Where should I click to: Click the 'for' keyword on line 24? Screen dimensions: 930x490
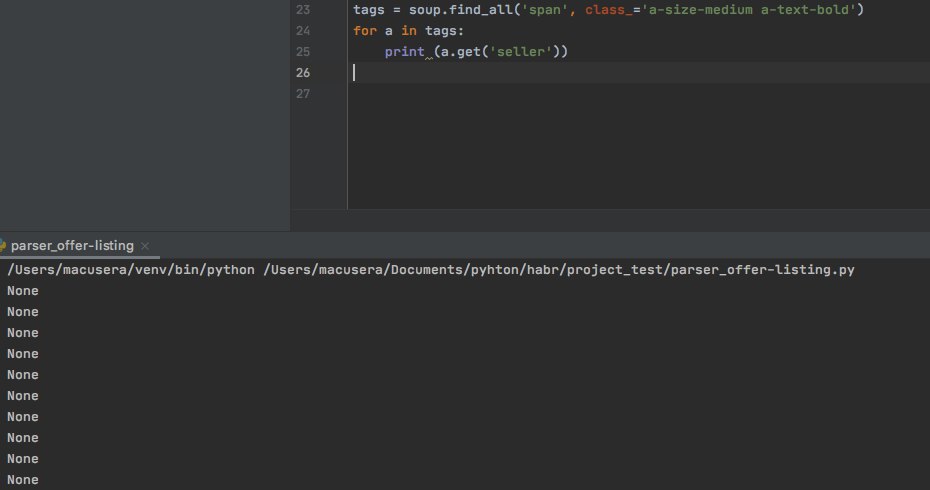point(365,30)
